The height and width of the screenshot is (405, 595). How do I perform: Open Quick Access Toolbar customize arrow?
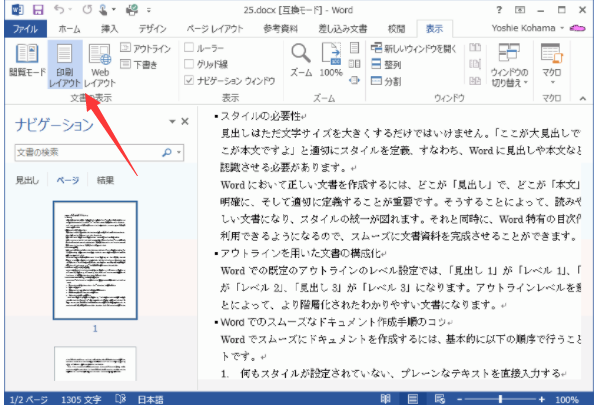pyautogui.click(x=149, y=10)
